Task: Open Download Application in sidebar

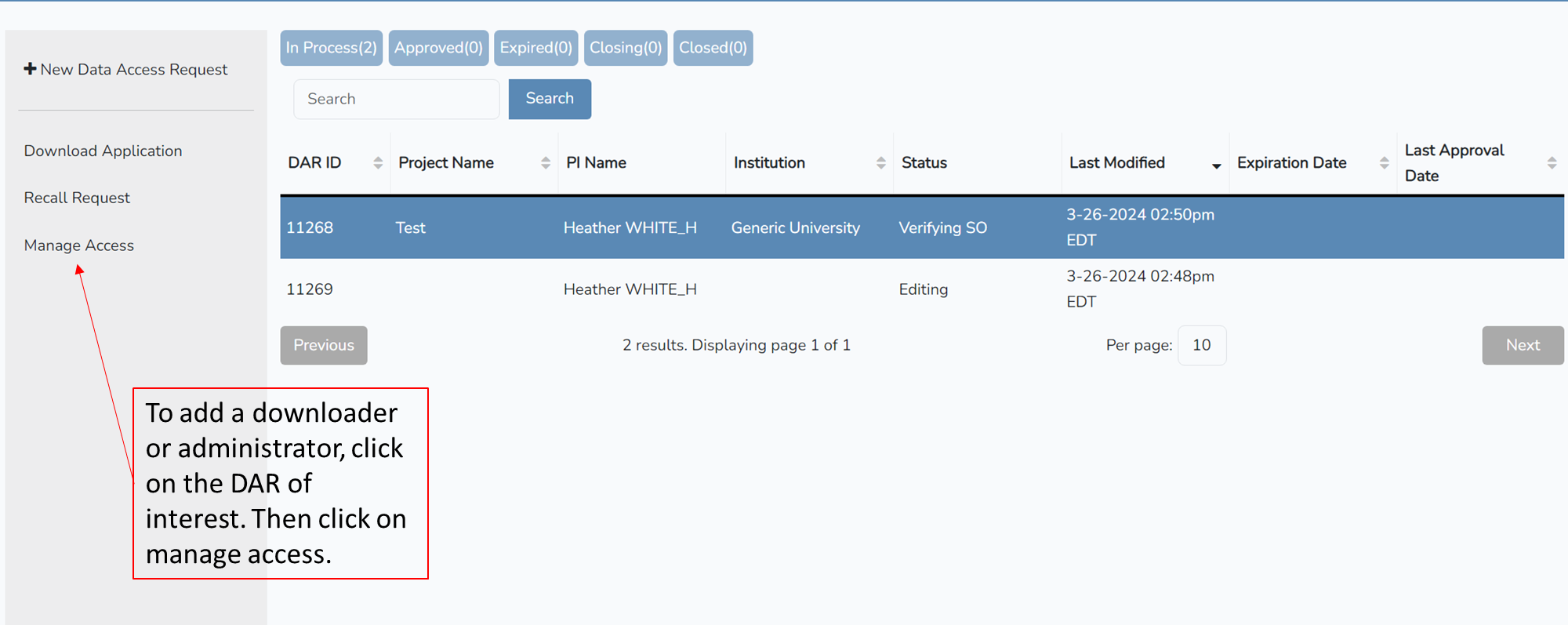Action: pyautogui.click(x=103, y=151)
